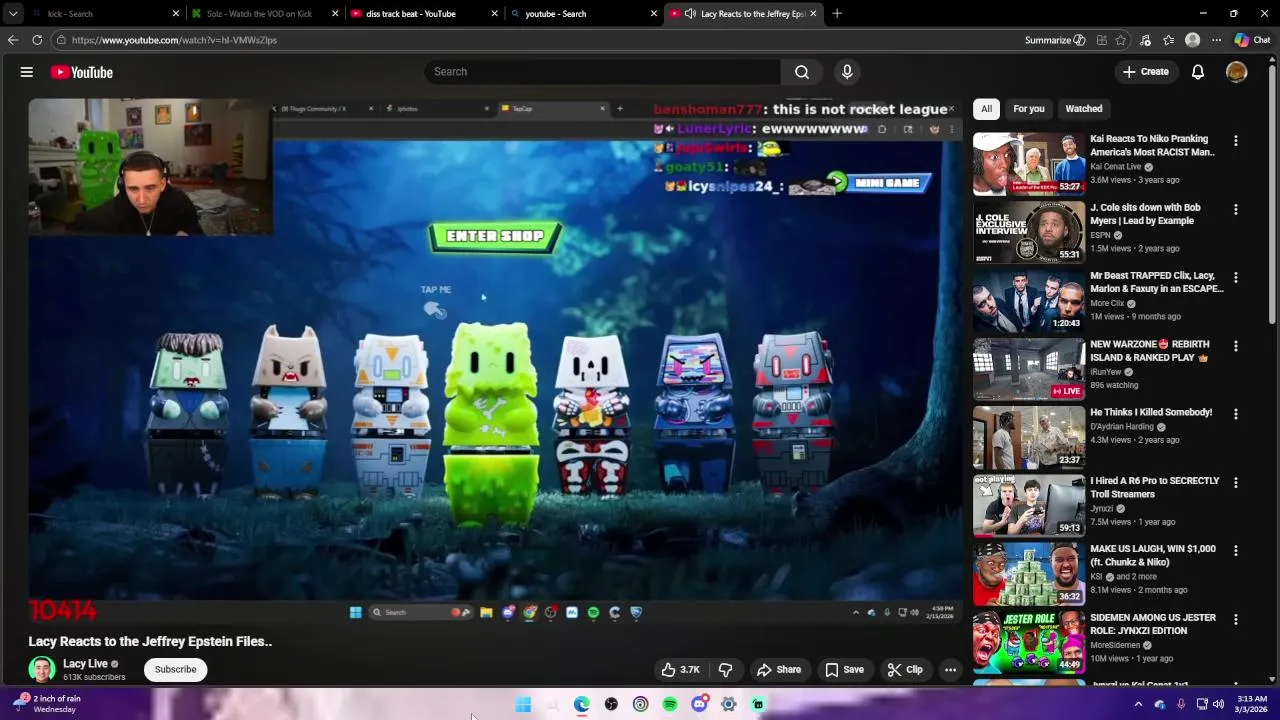The height and width of the screenshot is (720, 1280).
Task: Open a new browser tab
Action: 837,14
